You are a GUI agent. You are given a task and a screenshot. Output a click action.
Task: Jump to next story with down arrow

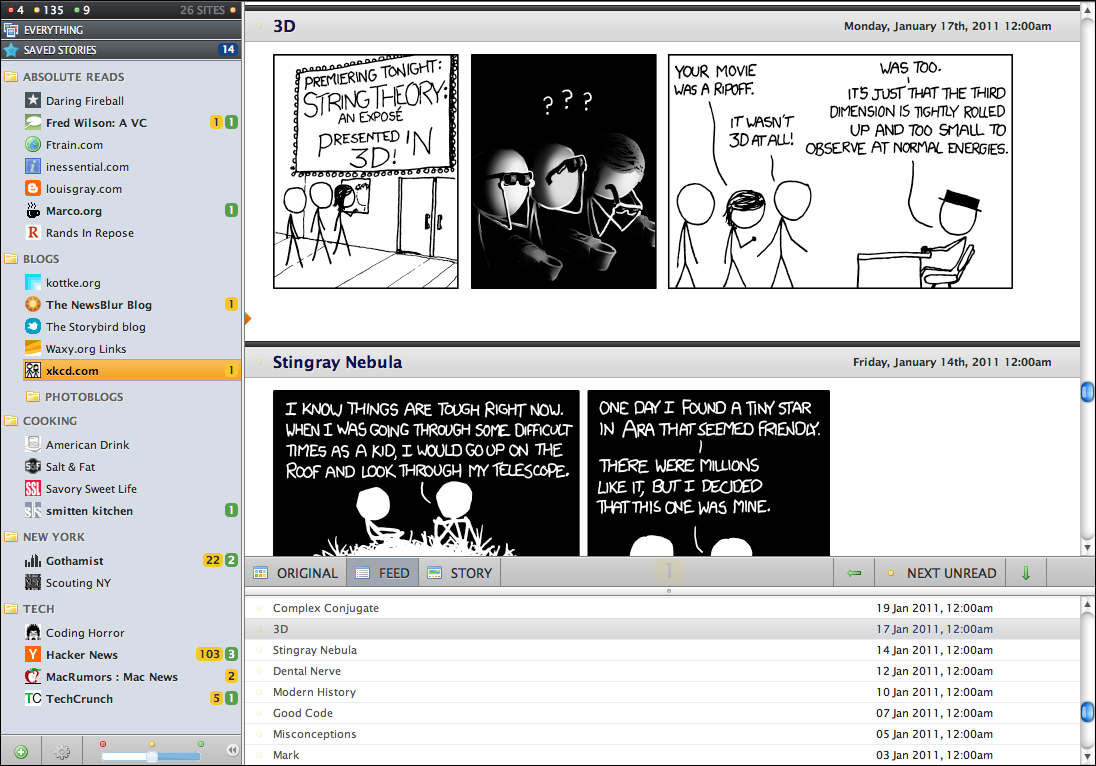[x=1025, y=573]
